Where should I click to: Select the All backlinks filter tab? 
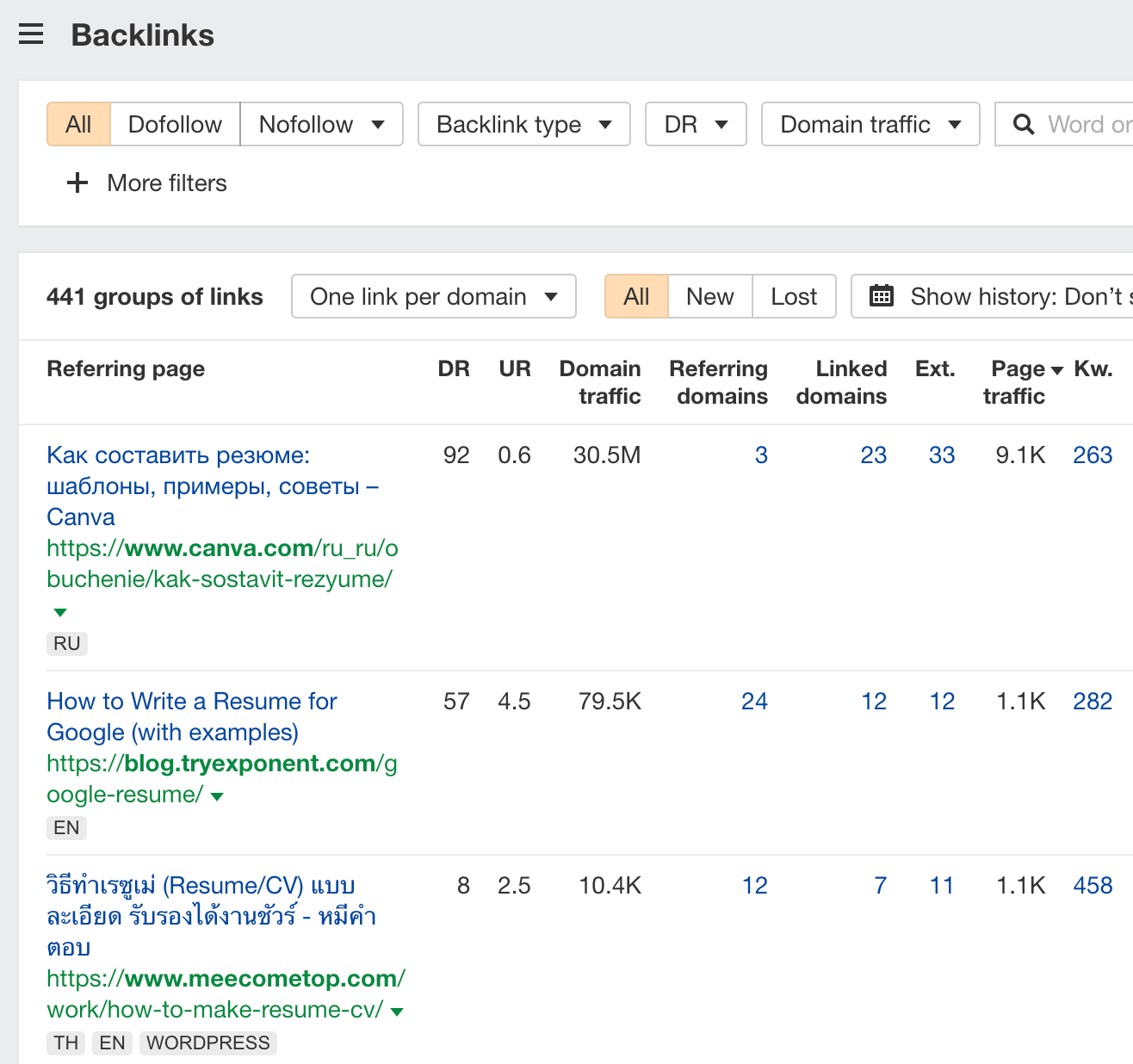(x=77, y=124)
